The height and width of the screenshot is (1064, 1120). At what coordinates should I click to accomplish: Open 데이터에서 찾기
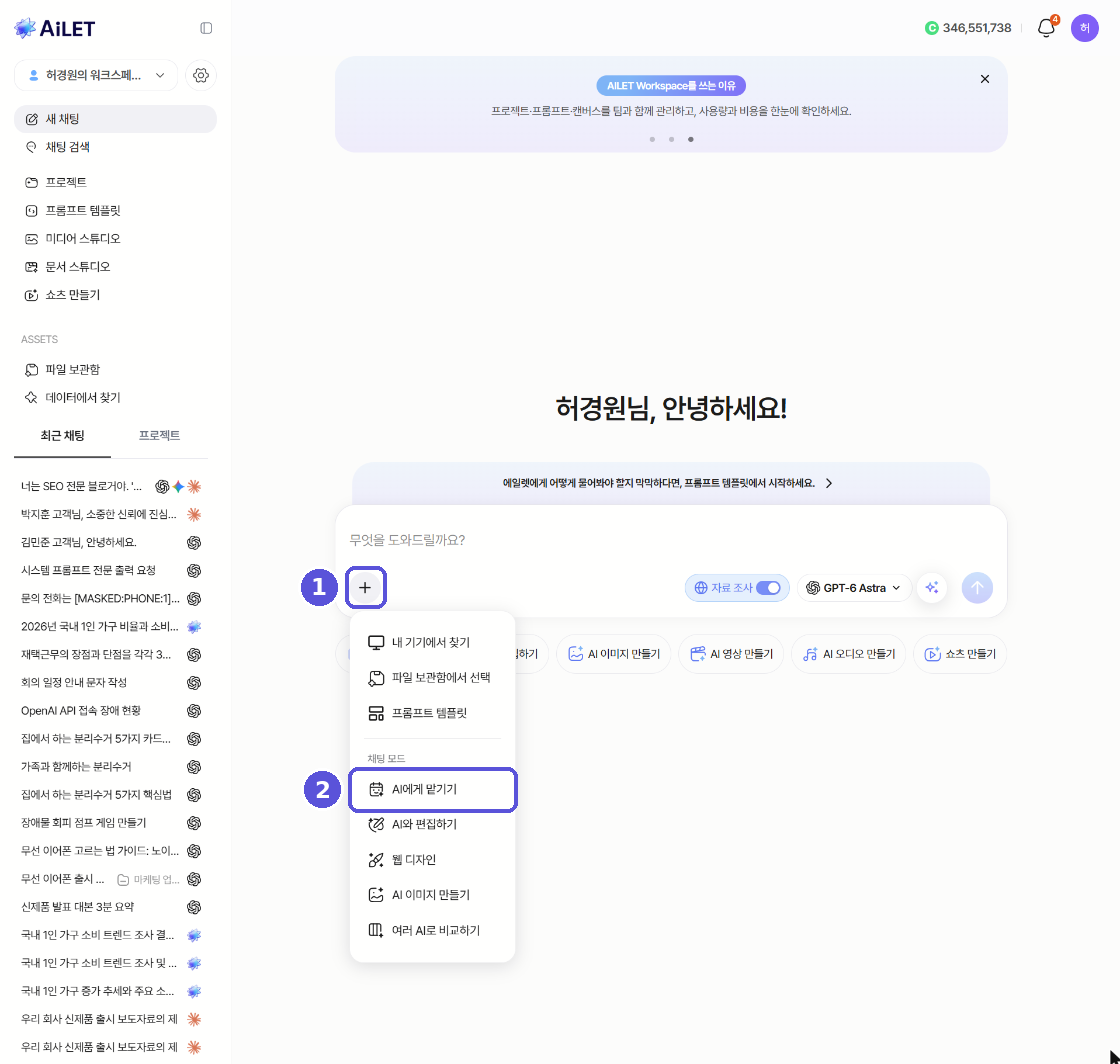[x=115, y=398]
